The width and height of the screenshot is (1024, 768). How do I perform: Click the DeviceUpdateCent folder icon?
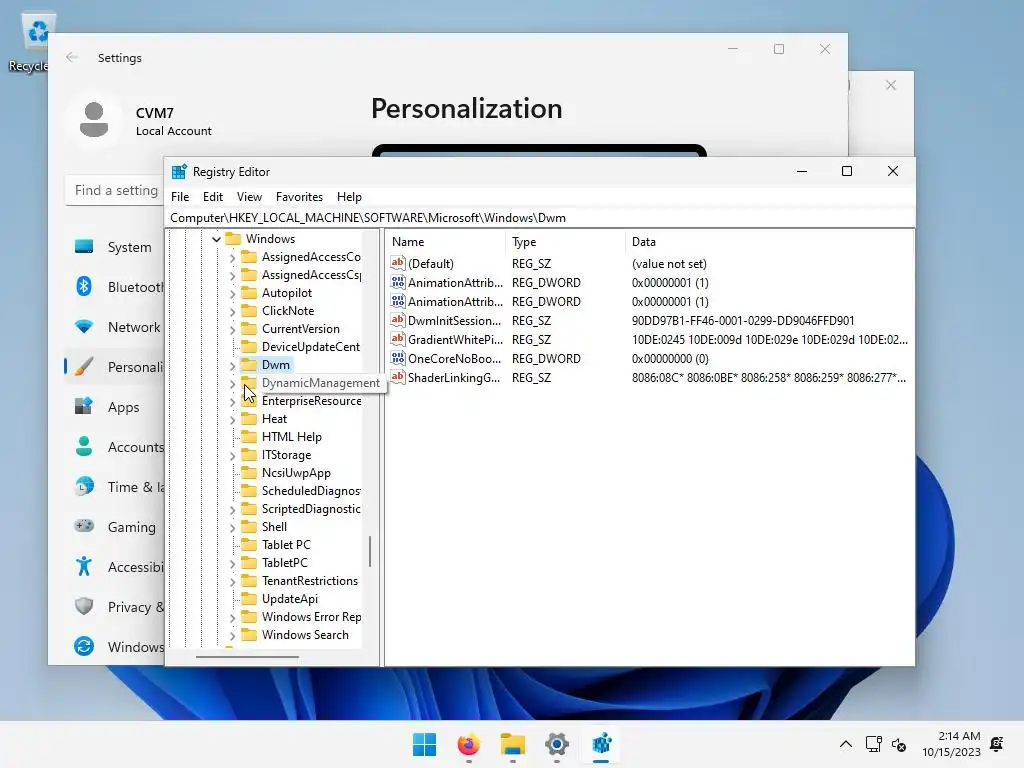249,347
